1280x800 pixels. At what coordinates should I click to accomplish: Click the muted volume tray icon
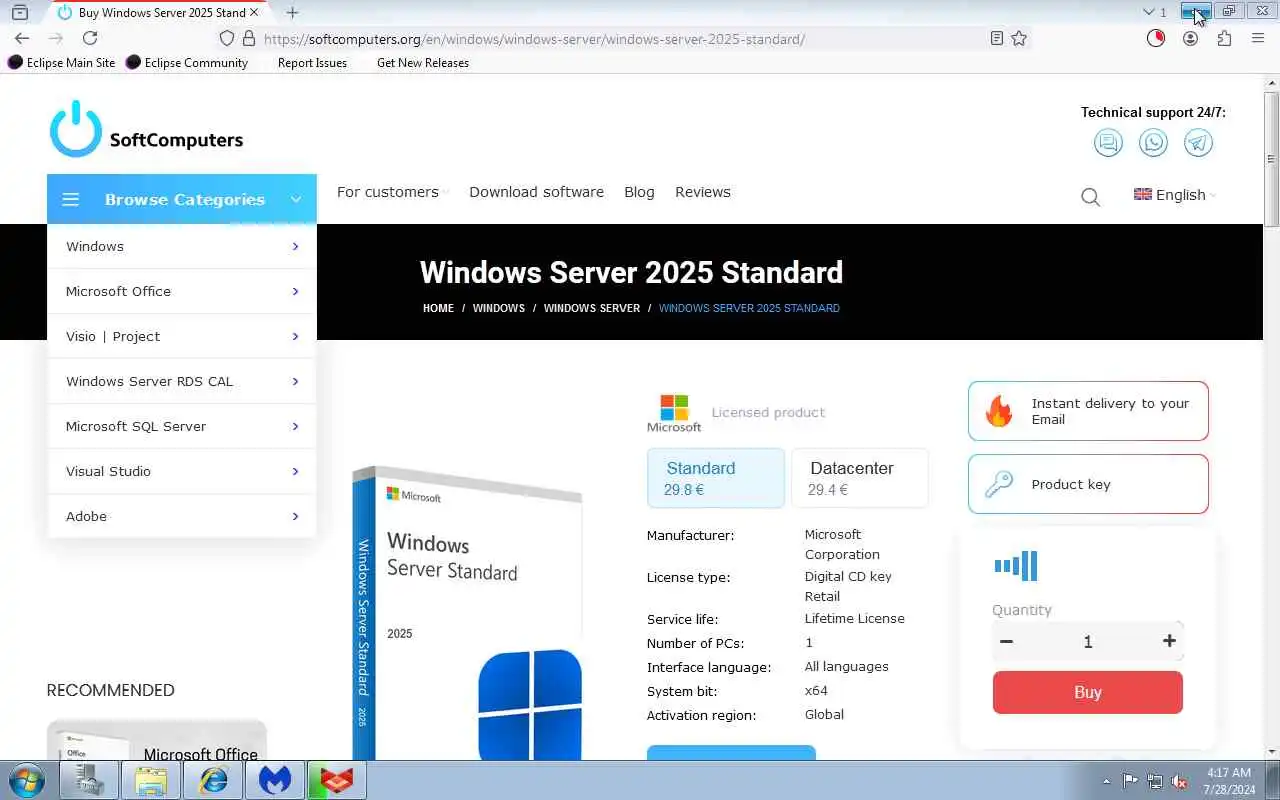pos(1179,781)
